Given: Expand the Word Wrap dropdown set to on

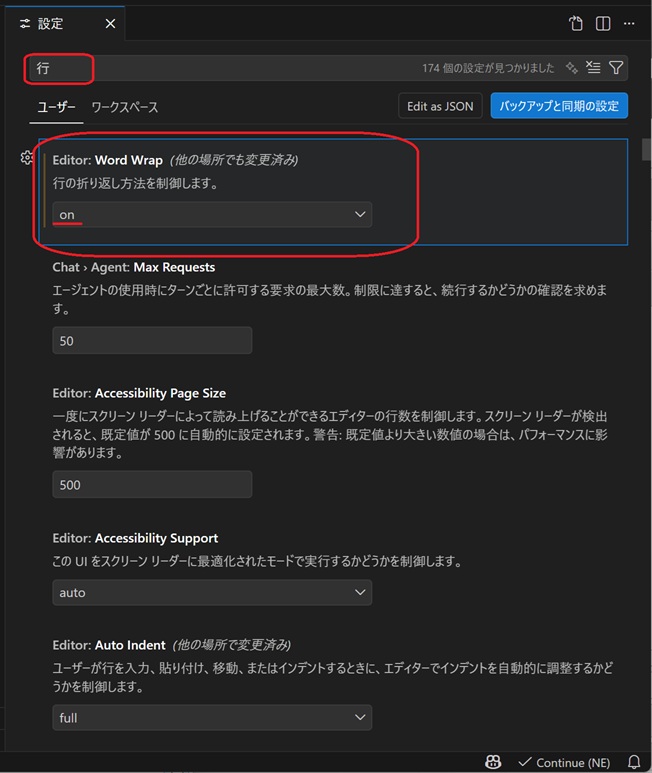Looking at the screenshot, I should tap(212, 214).
